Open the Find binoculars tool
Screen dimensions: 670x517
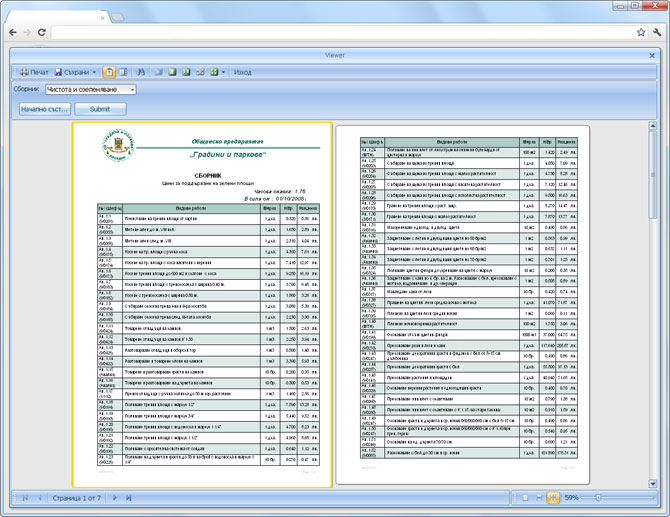click(x=141, y=72)
